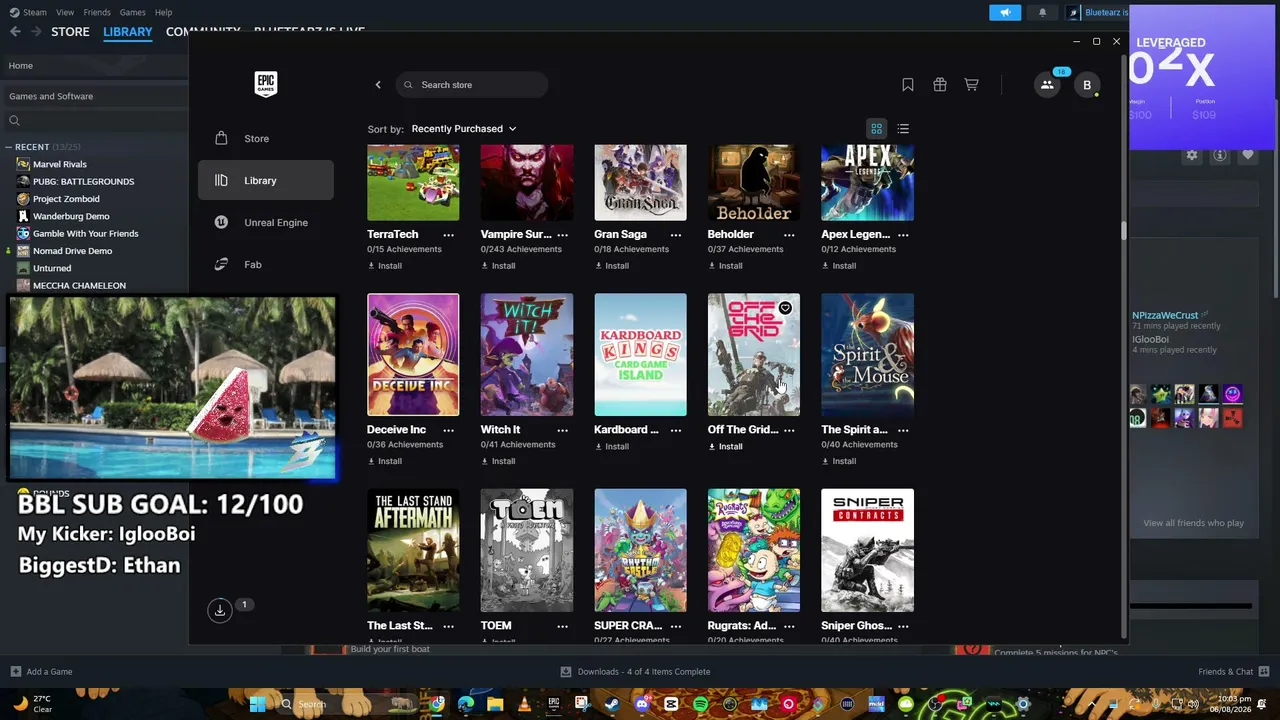Open Steam Downloads status bar entry
Image resolution: width=1280 pixels, height=720 pixels.
point(635,672)
